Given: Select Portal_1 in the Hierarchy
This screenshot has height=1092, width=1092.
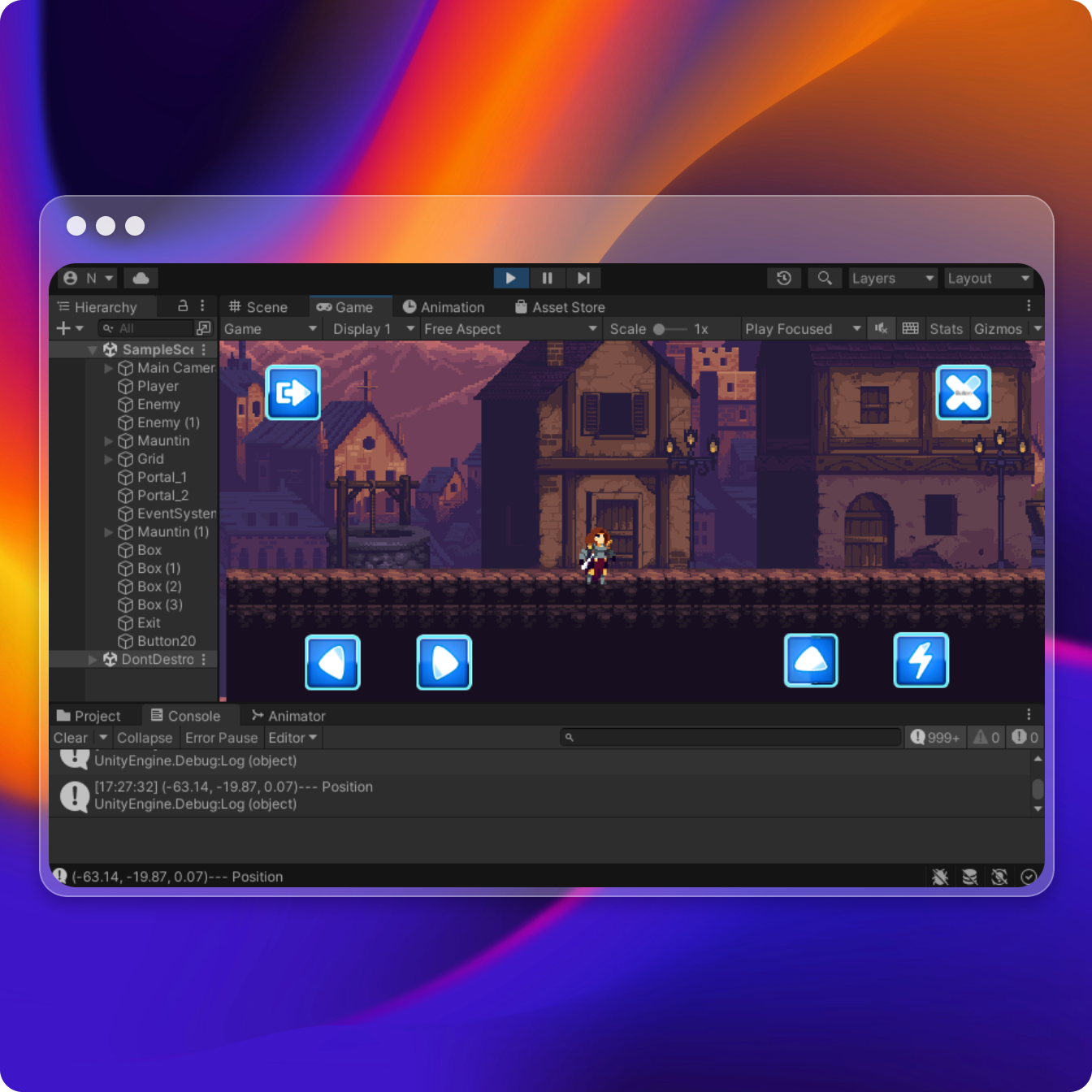Looking at the screenshot, I should pos(152,477).
